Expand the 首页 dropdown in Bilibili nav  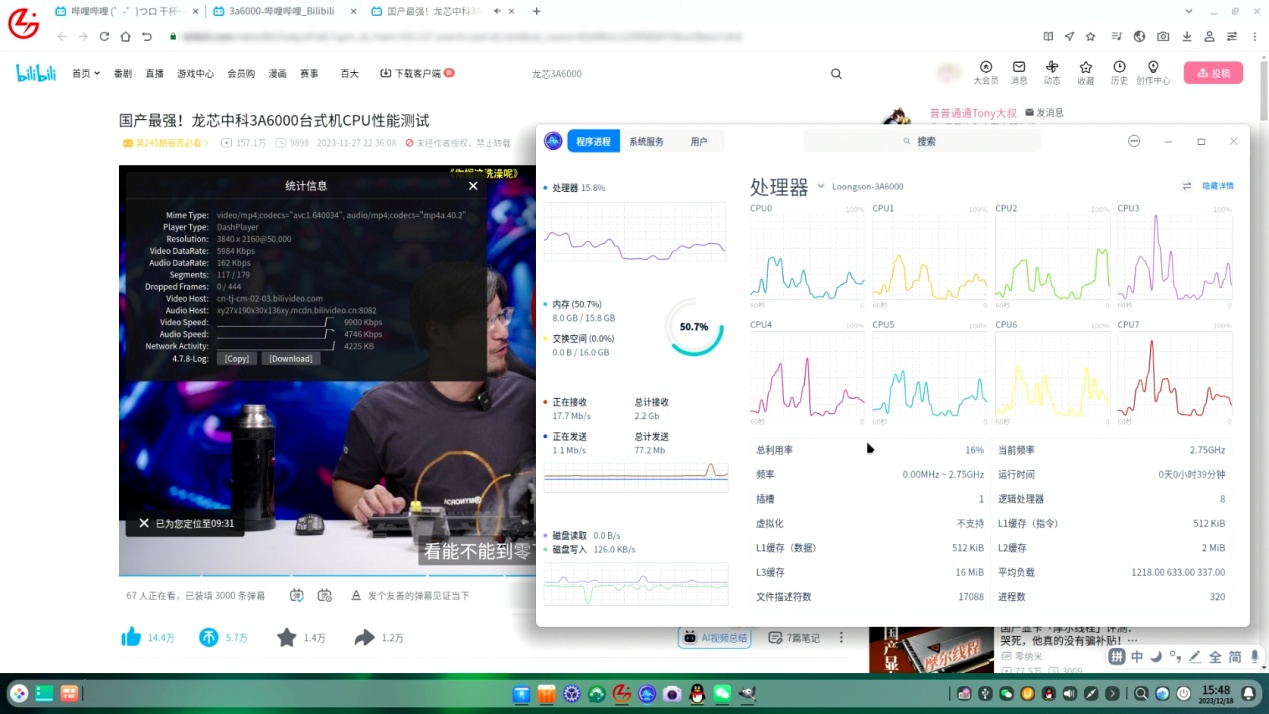(x=86, y=73)
